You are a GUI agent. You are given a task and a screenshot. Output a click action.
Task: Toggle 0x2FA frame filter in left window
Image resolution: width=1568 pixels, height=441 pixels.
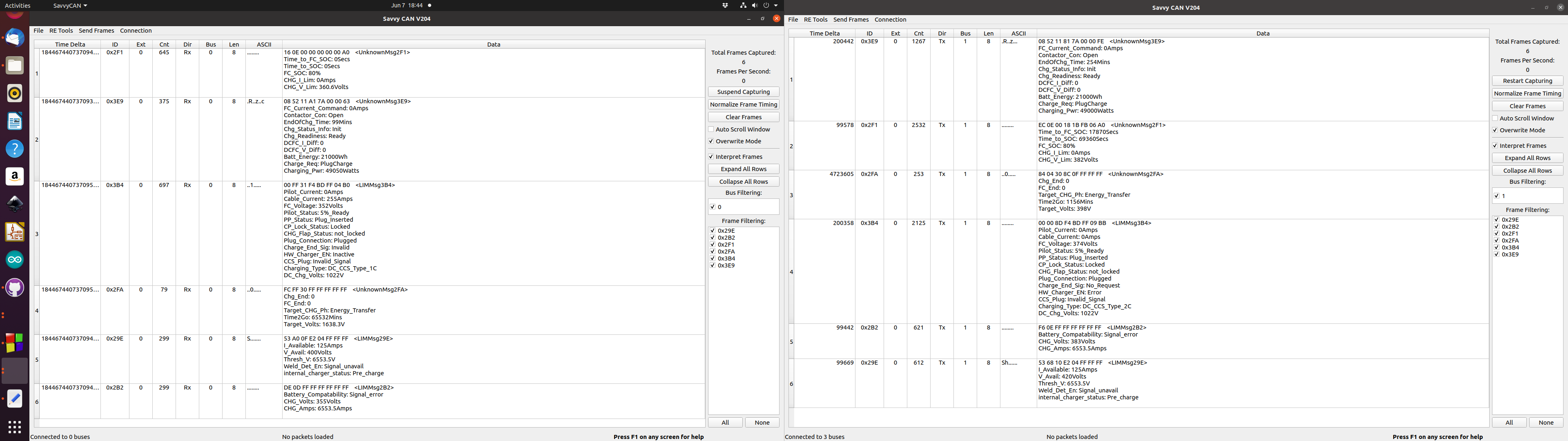712,252
